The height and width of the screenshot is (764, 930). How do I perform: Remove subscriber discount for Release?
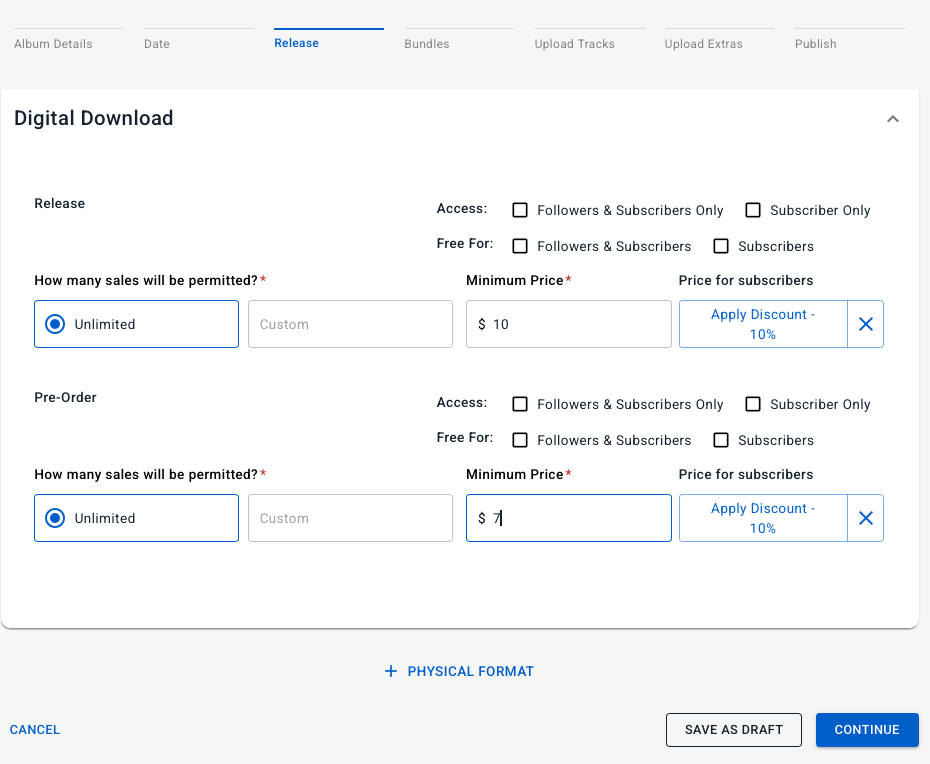[x=866, y=324]
